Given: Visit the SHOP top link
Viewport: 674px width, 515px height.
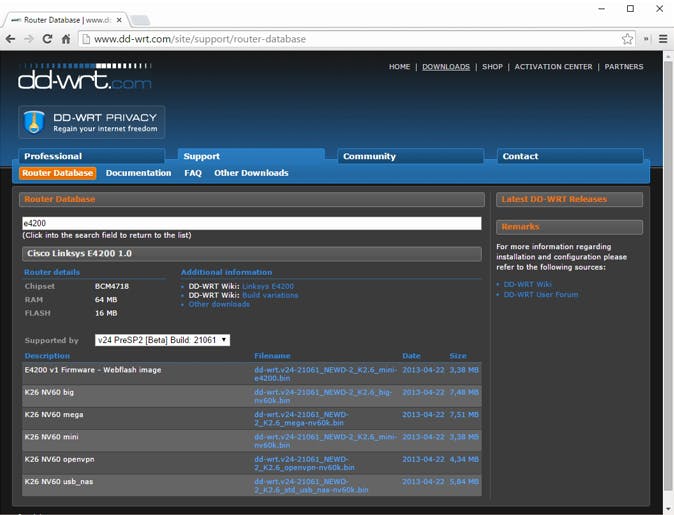Looking at the screenshot, I should (492, 67).
